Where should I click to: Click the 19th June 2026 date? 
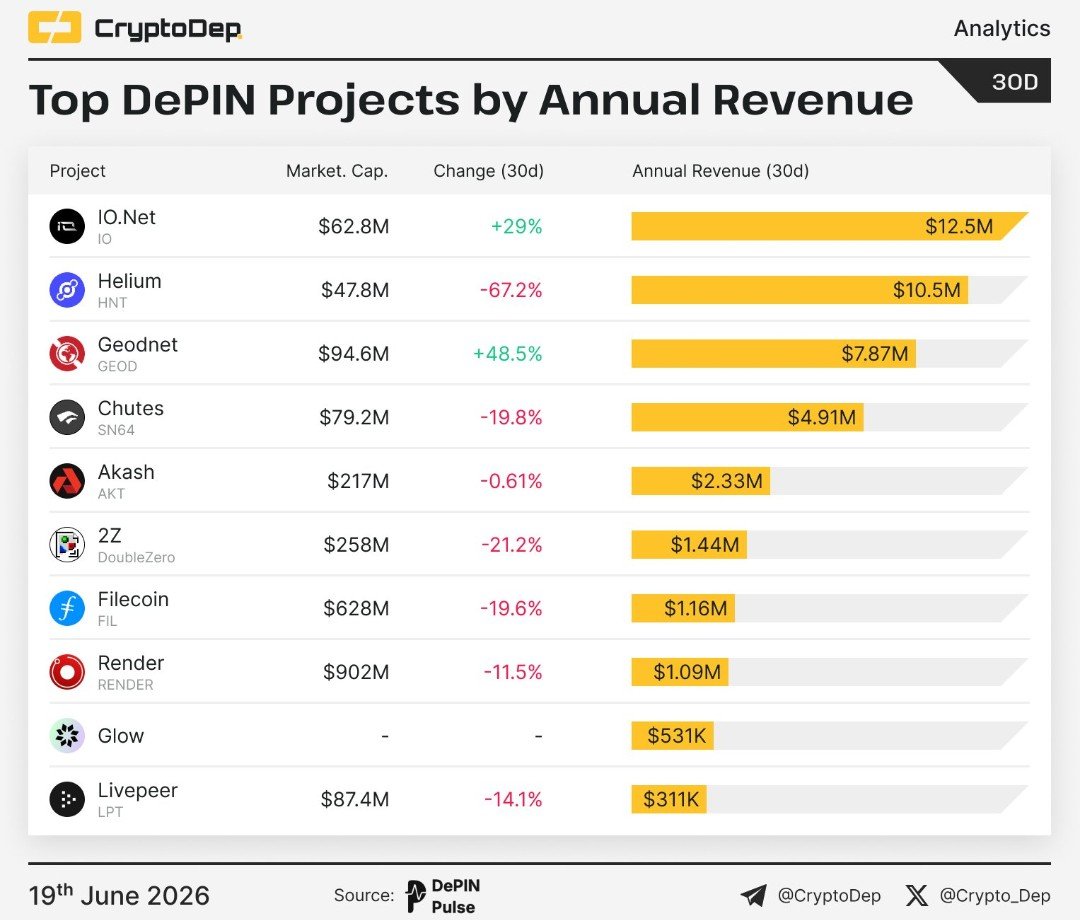point(119,895)
